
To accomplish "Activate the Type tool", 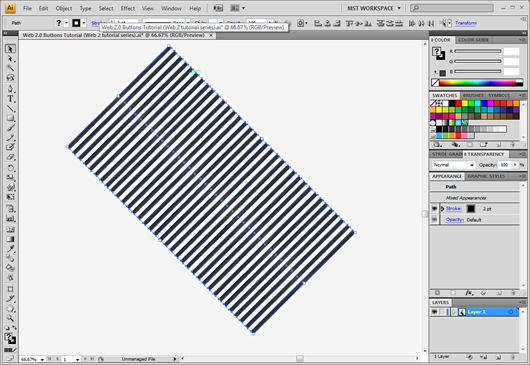I will (x=10, y=99).
